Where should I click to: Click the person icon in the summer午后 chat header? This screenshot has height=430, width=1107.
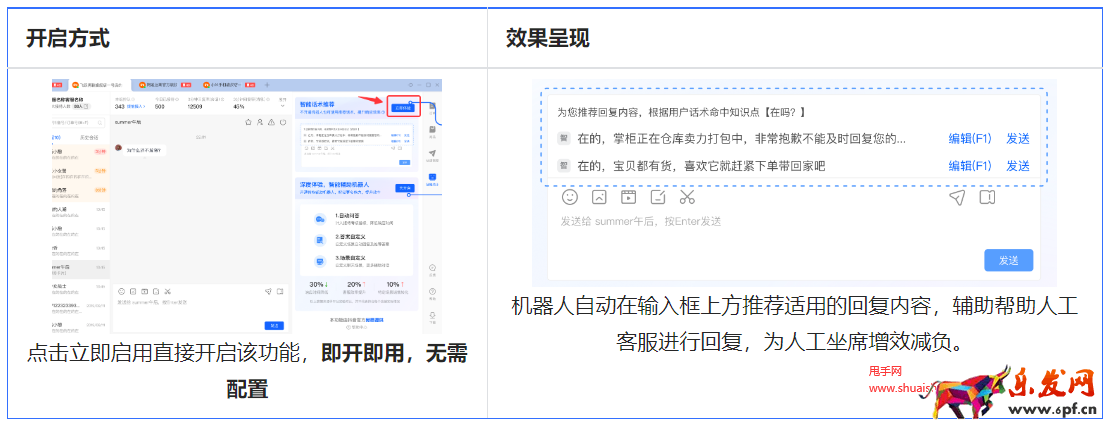click(260, 122)
